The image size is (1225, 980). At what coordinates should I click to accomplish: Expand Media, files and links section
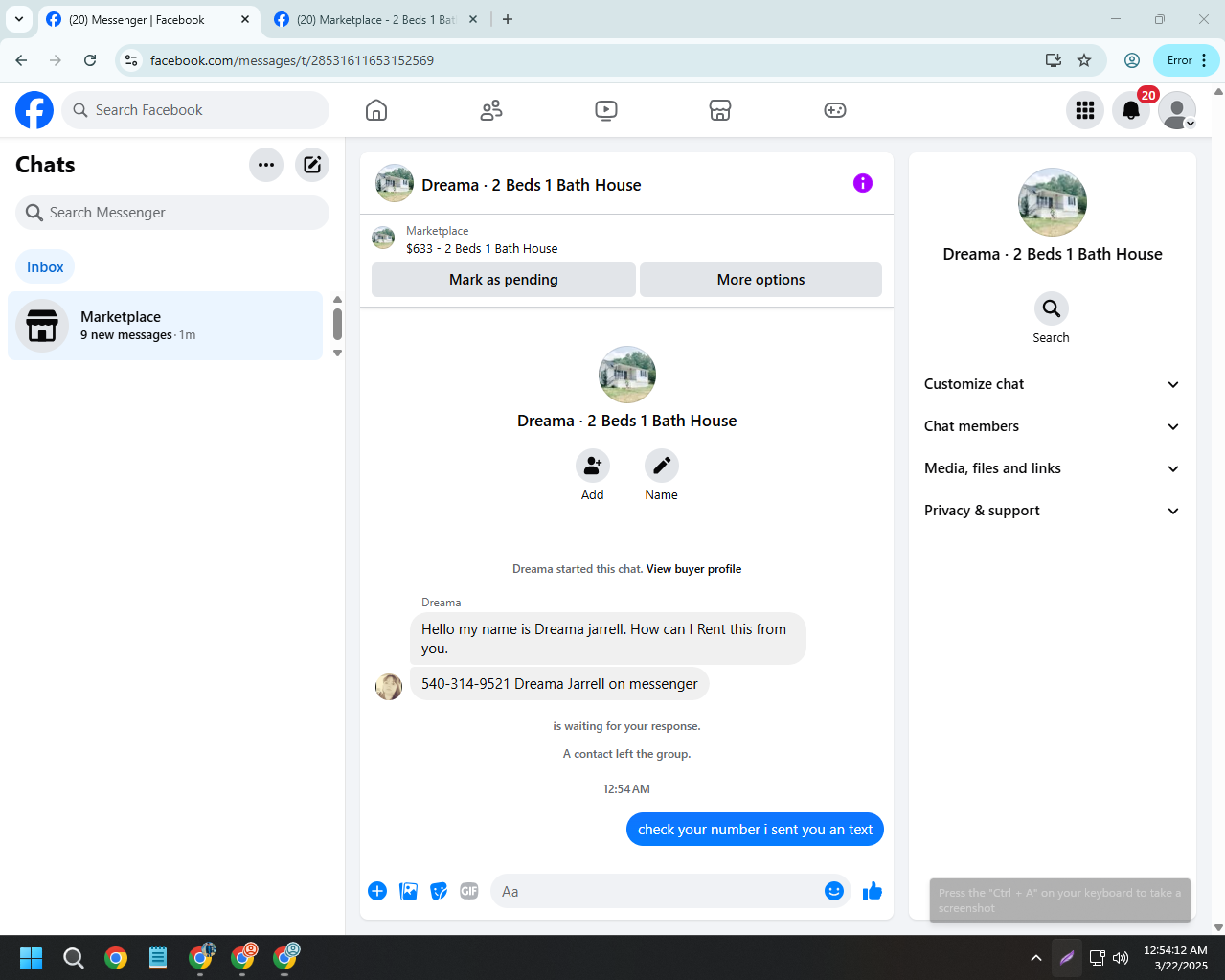[x=1052, y=468]
